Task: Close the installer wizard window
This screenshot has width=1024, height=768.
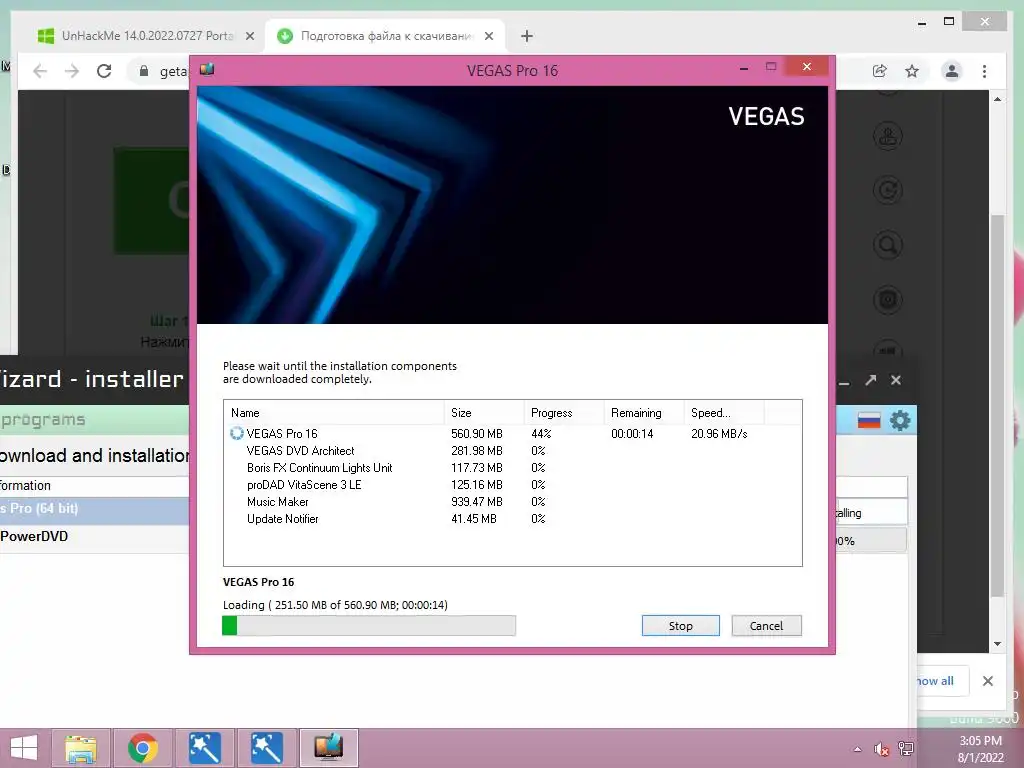Action: (x=896, y=380)
